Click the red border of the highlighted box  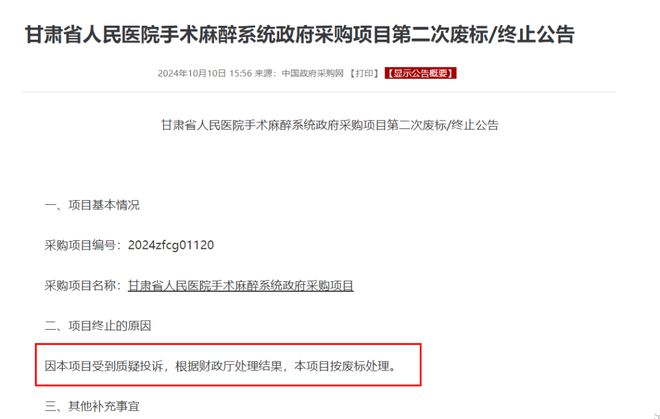tap(228, 344)
